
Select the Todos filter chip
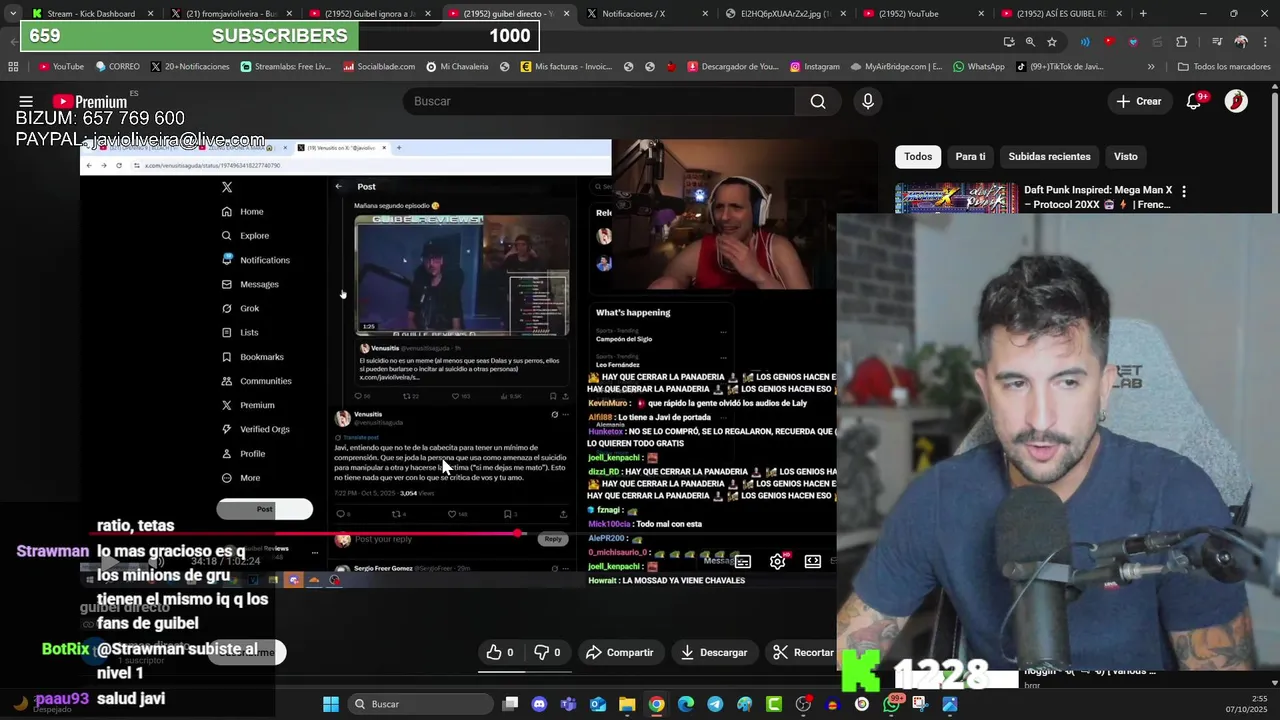[918, 156]
